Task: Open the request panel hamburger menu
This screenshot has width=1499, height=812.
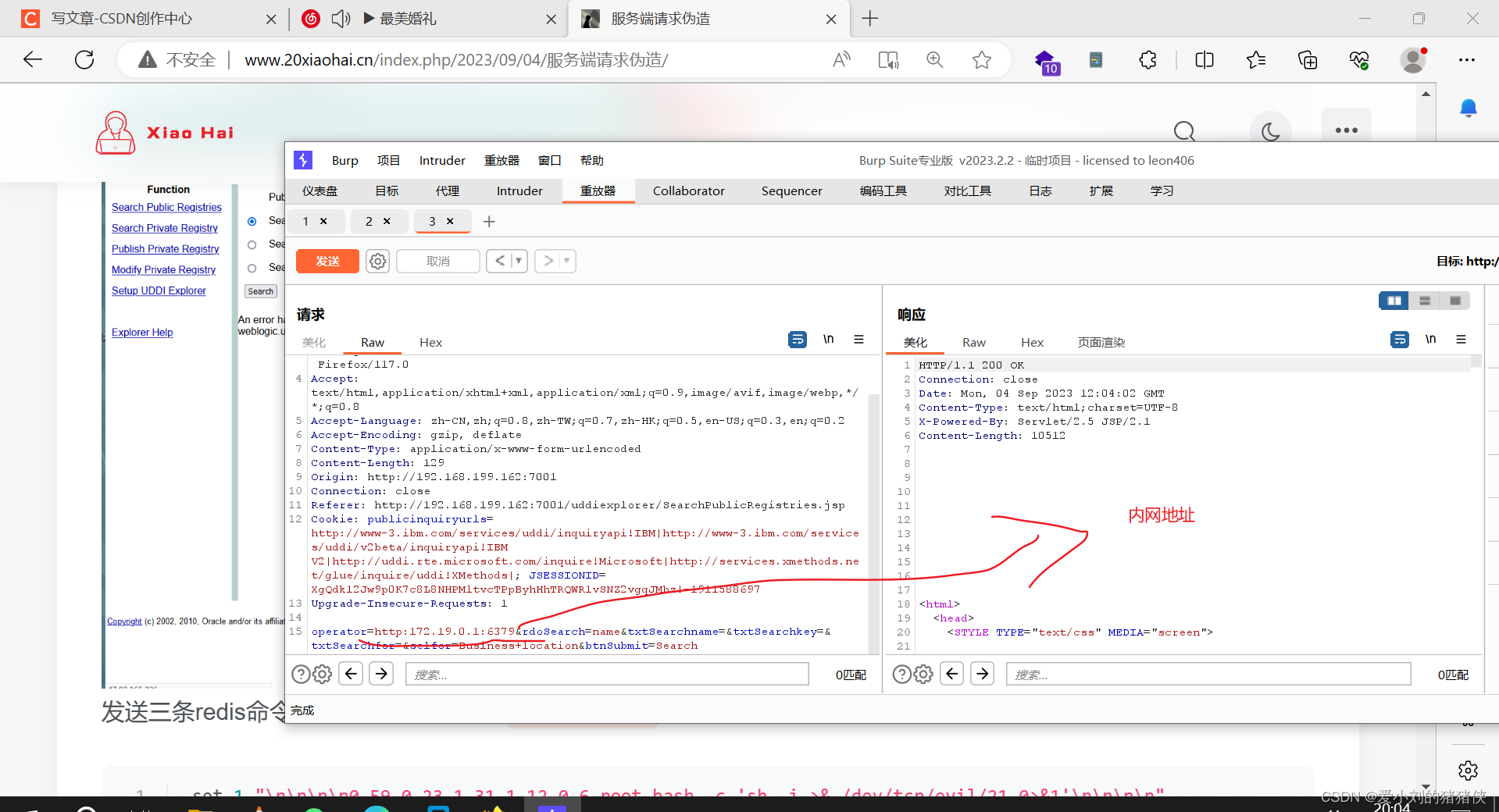Action: tap(858, 340)
